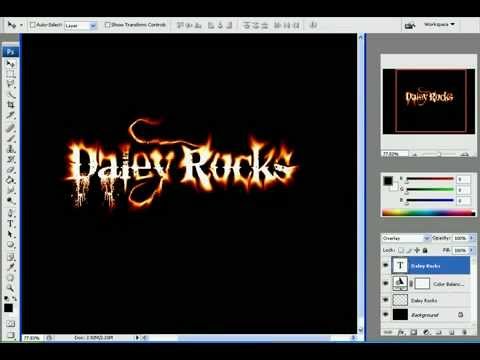480x360 pixels.
Task: Select the Rectangular Marquee tool
Action: pos(11,73)
